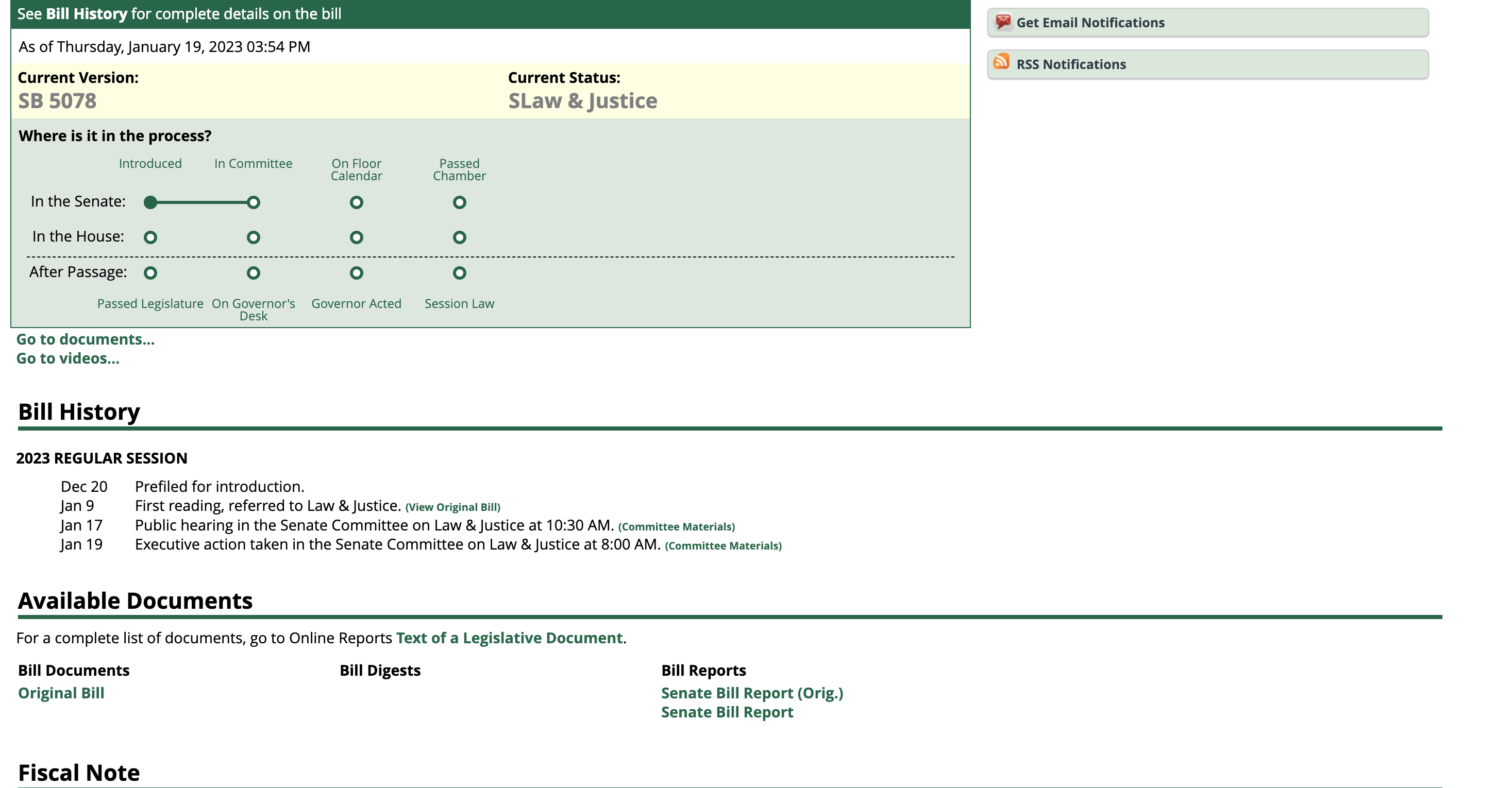Click the On Floor Calendar column label
This screenshot has height=788, width=1512.
point(356,169)
